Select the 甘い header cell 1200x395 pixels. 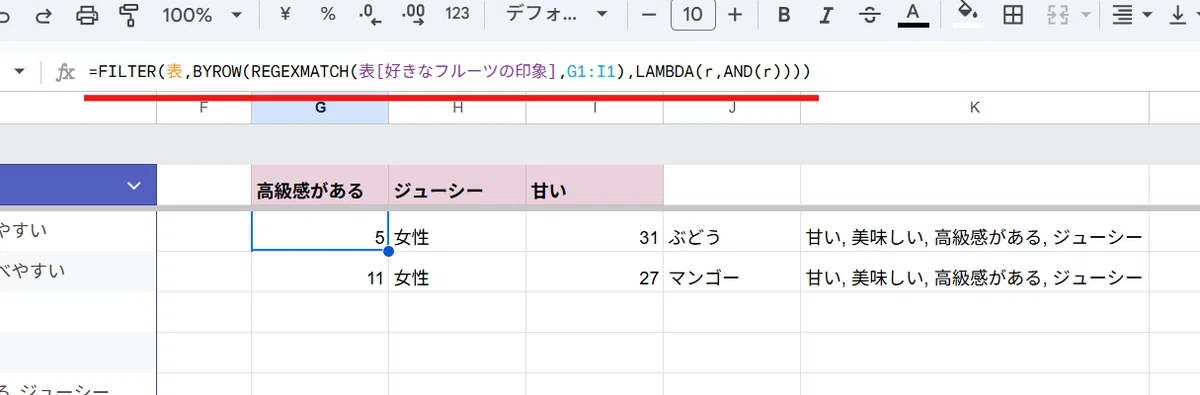[594, 185]
